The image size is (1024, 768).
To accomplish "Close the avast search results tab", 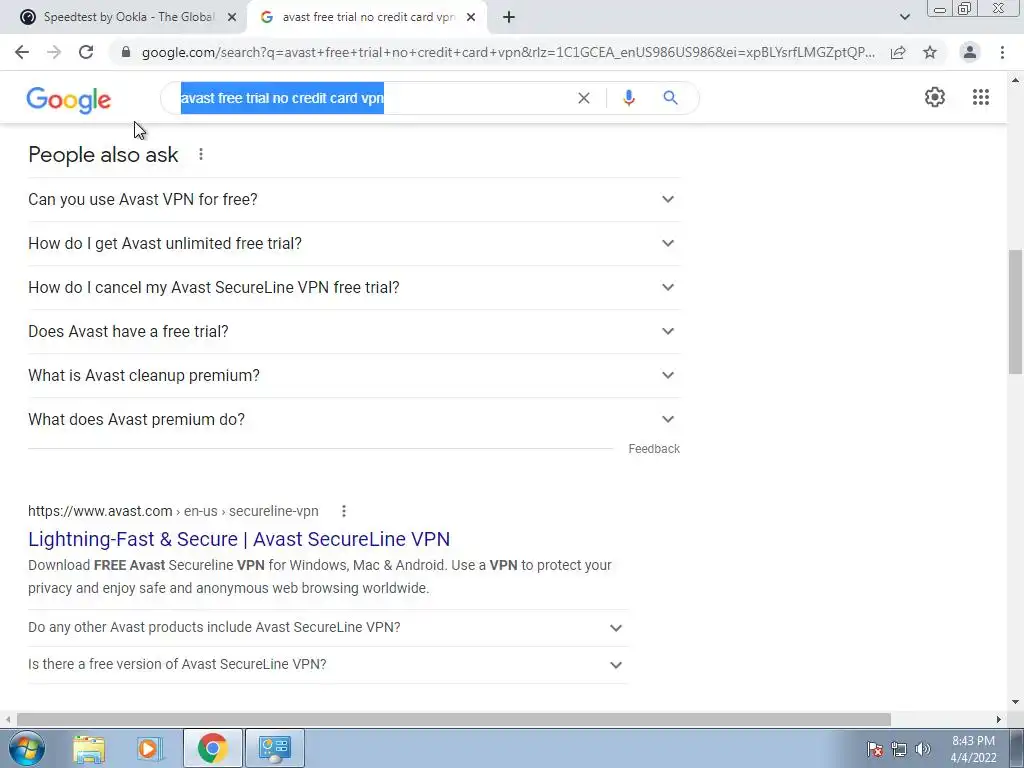I will point(471,17).
